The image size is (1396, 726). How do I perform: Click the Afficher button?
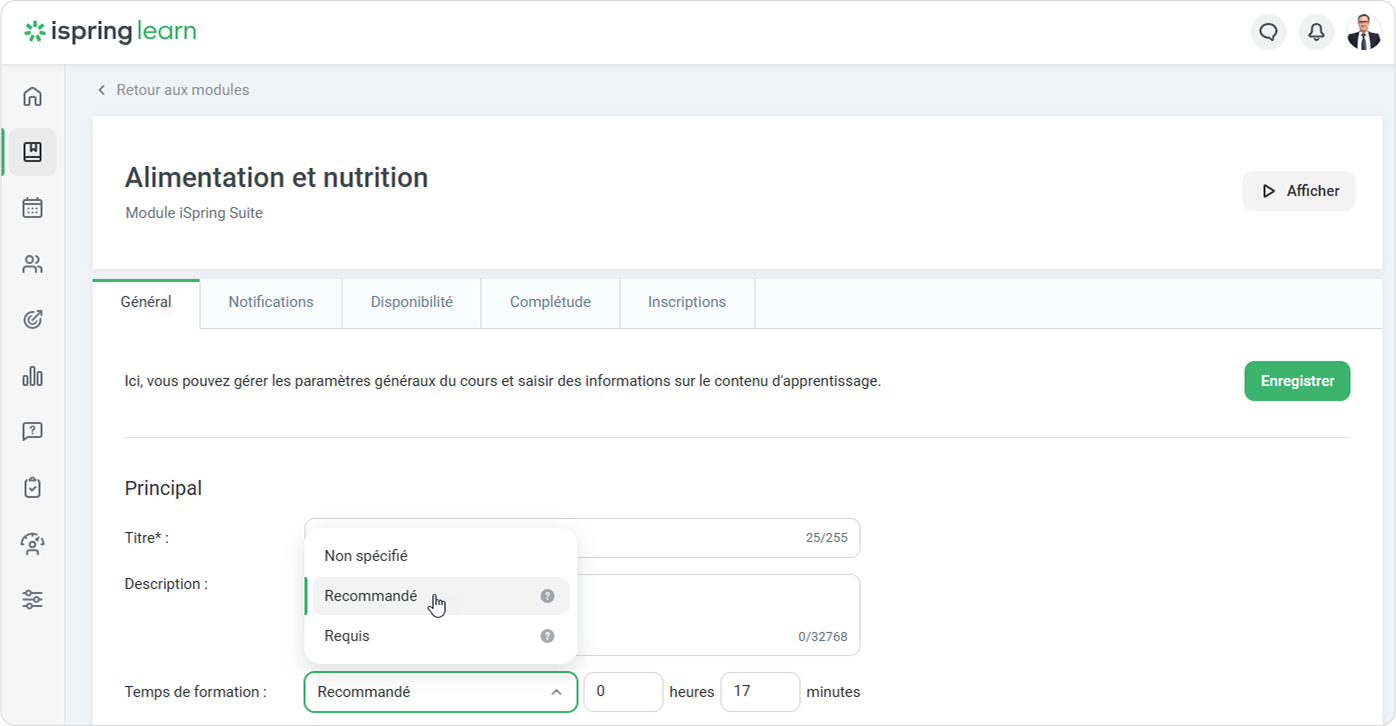coord(1298,191)
